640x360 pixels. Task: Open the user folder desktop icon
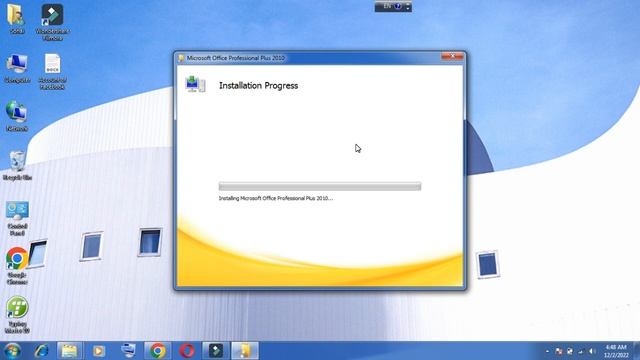pos(16,19)
